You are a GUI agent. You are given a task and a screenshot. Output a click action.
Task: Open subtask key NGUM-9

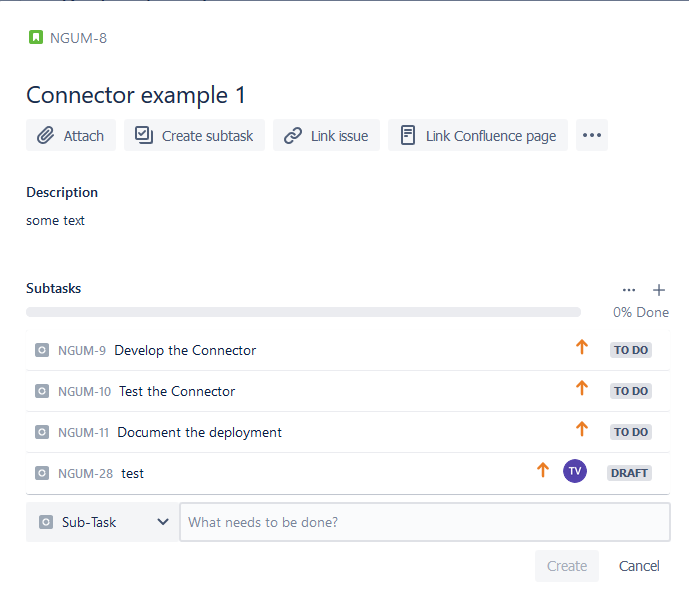point(82,351)
